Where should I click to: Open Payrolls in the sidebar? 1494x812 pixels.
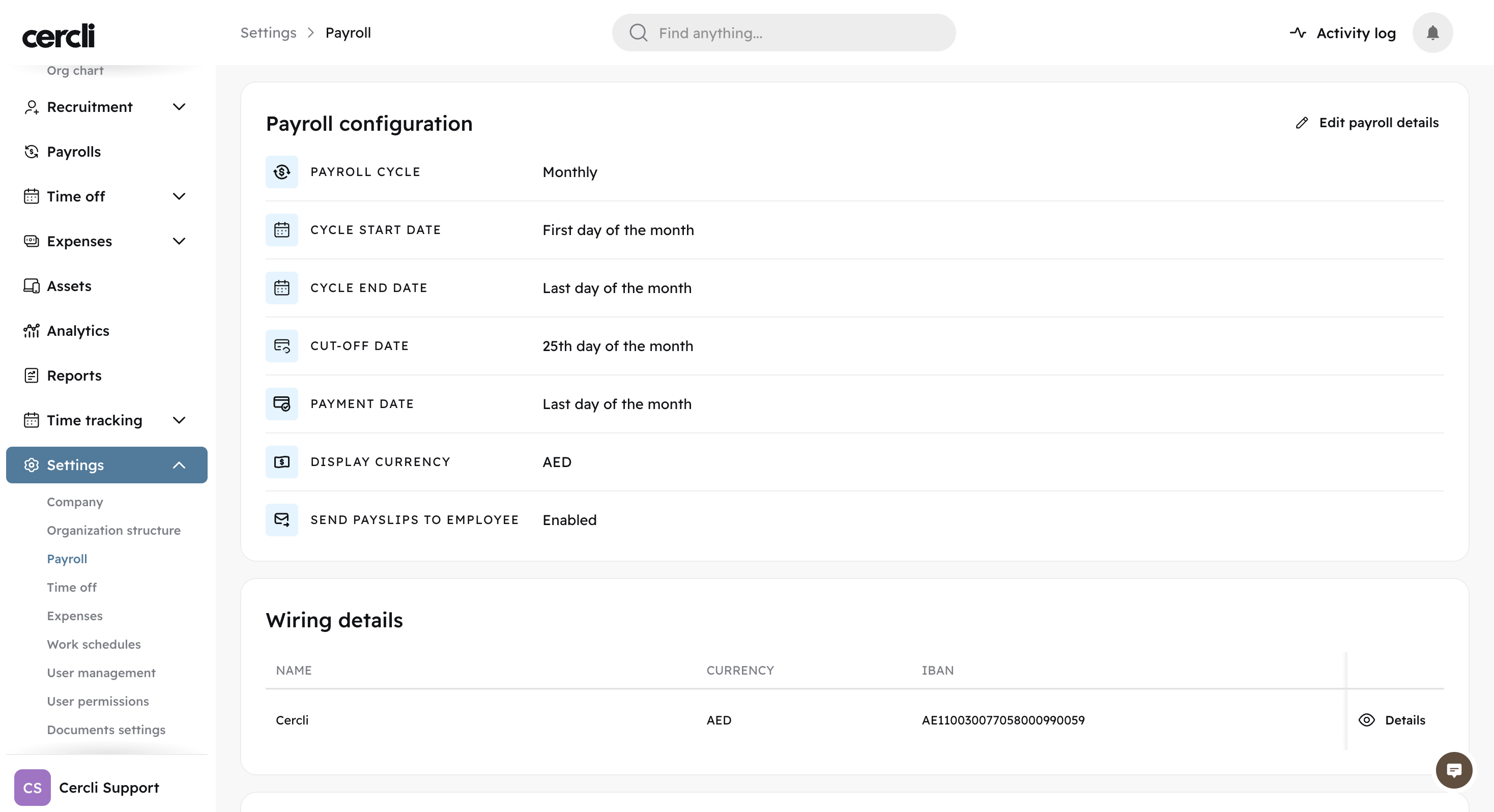coord(74,152)
